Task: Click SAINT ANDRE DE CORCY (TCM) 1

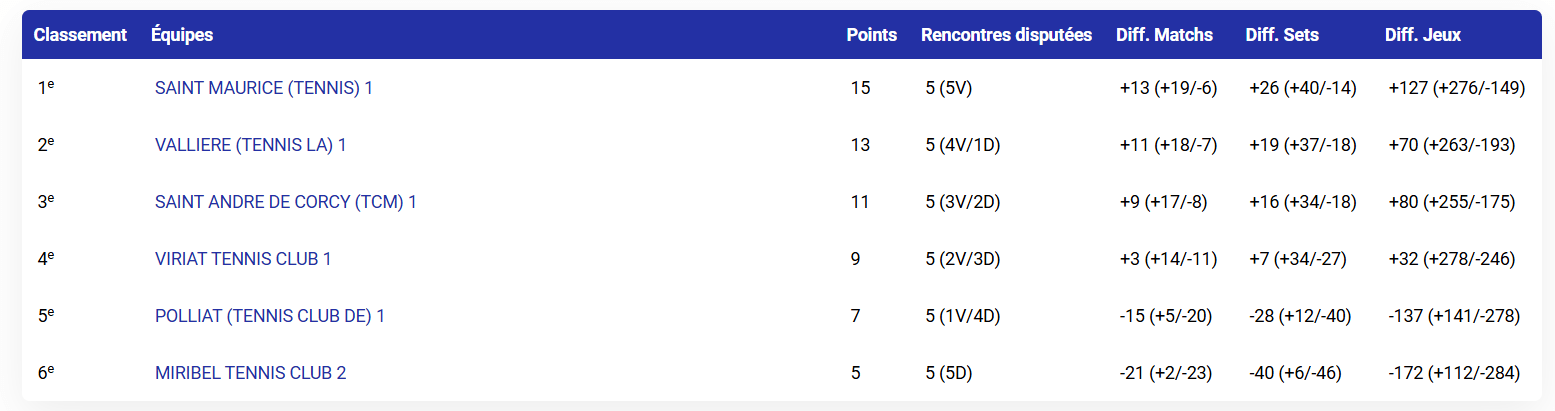Action: pyautogui.click(x=285, y=202)
